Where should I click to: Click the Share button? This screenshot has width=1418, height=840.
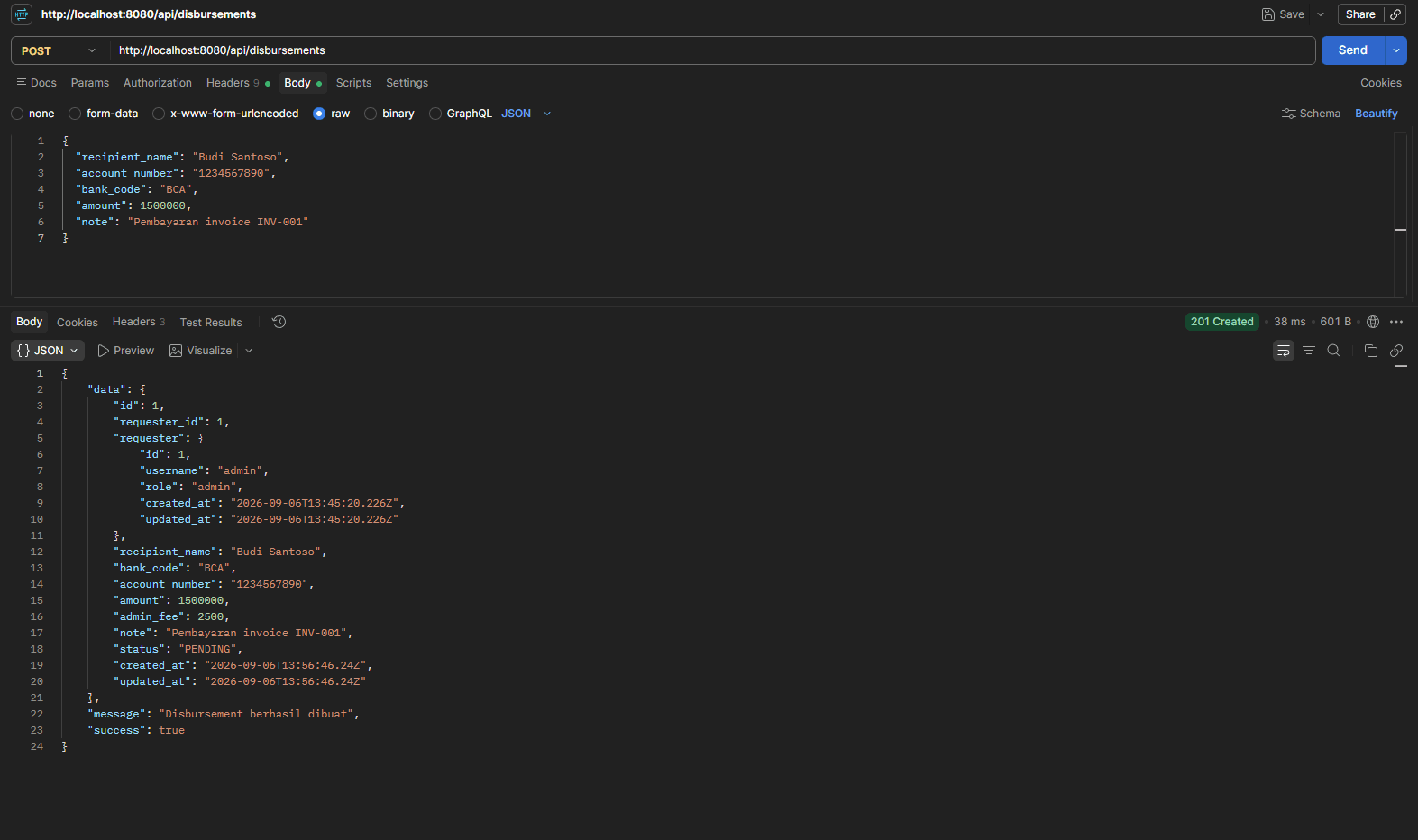point(1360,14)
